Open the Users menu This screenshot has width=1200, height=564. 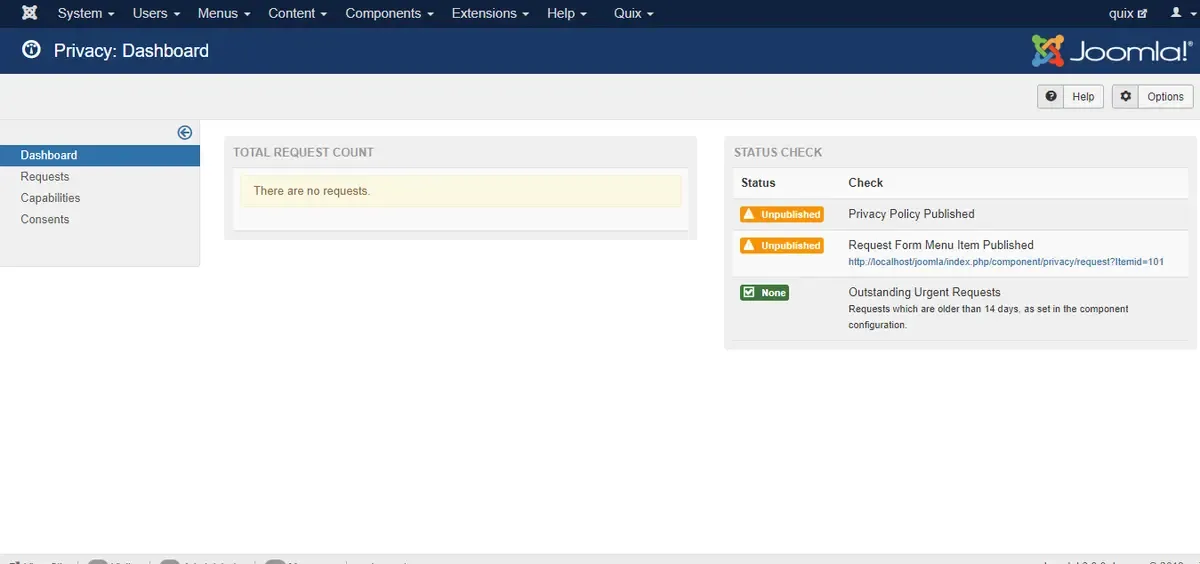tap(156, 13)
